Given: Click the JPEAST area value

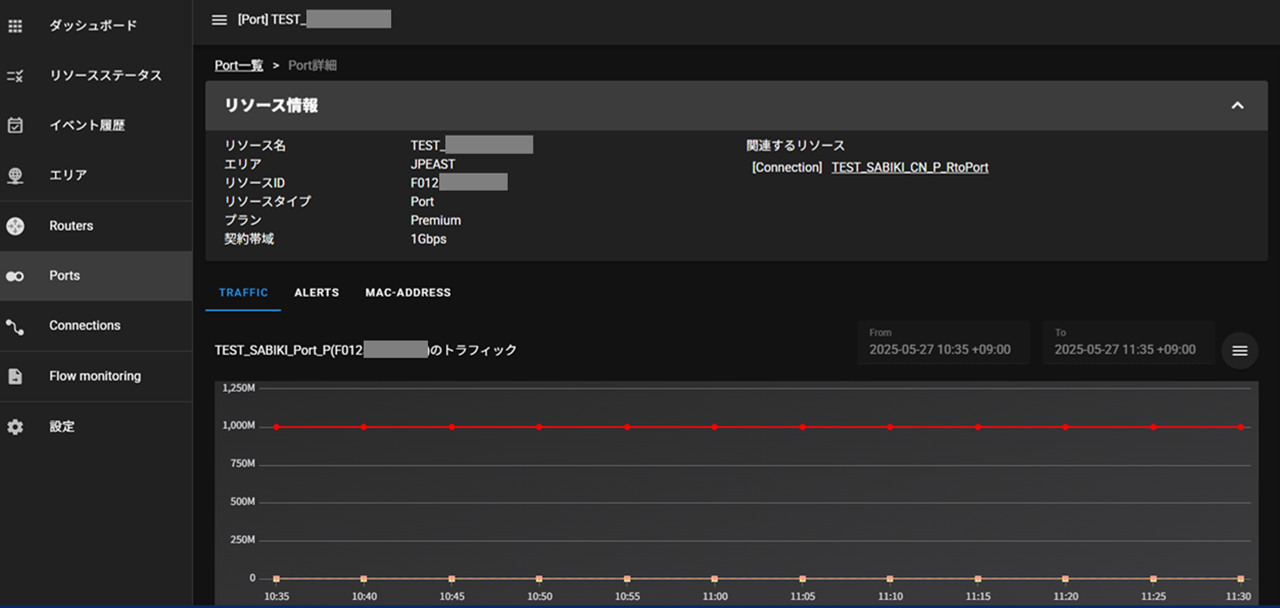Looking at the screenshot, I should (x=433, y=165).
